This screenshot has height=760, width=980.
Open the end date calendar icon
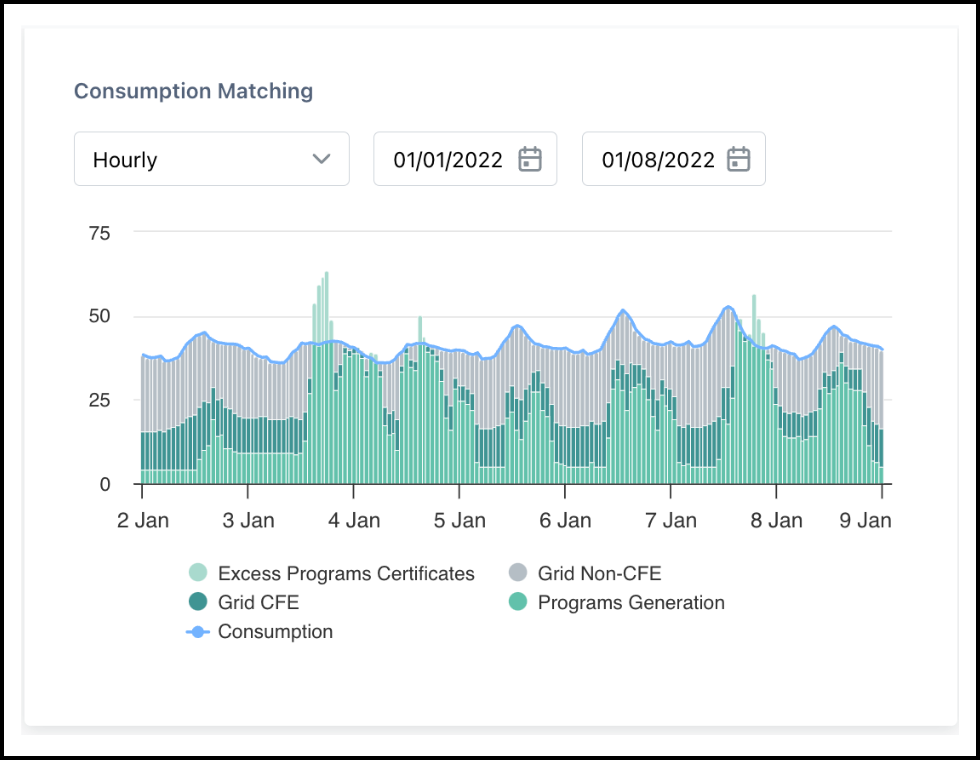[x=740, y=158]
